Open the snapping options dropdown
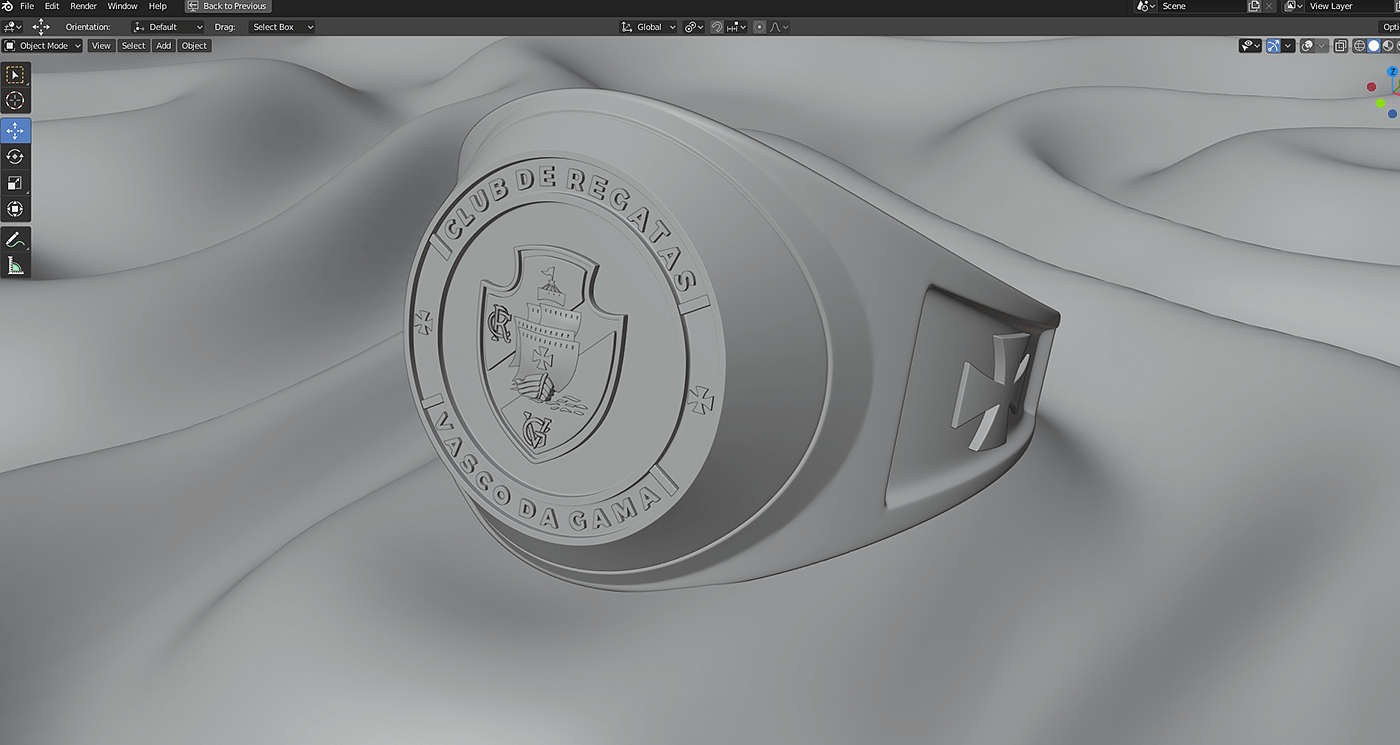Viewport: 1400px width, 745px height. [x=736, y=27]
